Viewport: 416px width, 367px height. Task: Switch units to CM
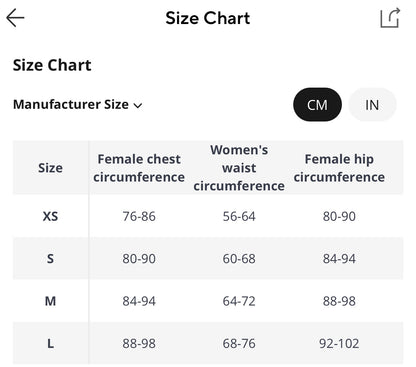pyautogui.click(x=317, y=105)
